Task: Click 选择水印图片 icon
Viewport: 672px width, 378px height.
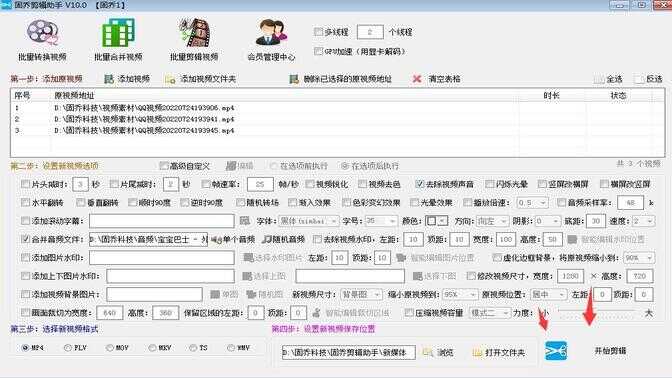Action: pyautogui.click(x=248, y=258)
